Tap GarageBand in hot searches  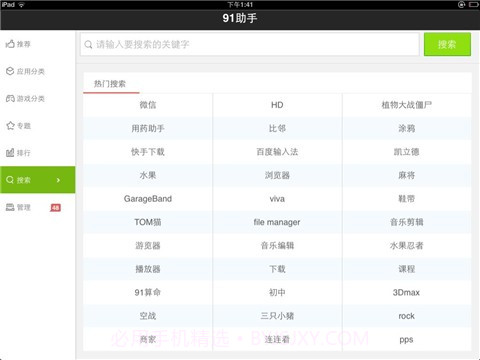click(148, 199)
